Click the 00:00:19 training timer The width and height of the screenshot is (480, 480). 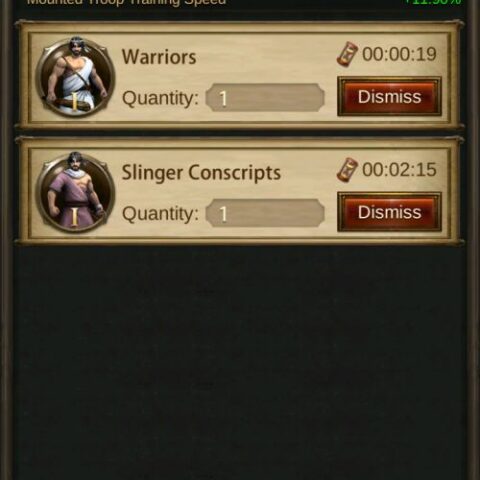tap(399, 54)
